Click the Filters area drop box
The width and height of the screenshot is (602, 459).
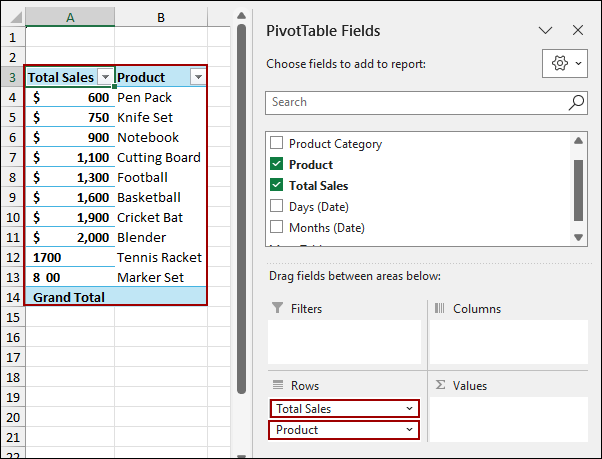(344, 342)
